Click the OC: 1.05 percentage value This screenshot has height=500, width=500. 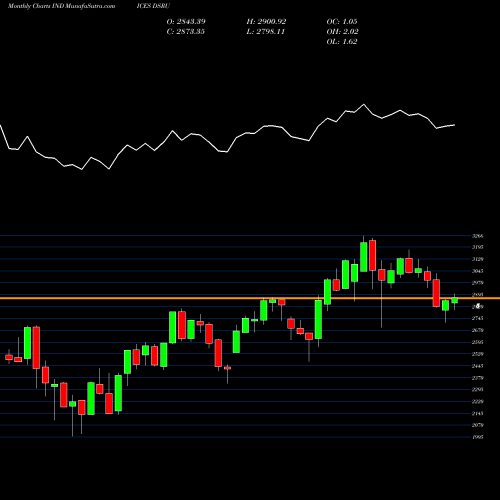(342, 22)
